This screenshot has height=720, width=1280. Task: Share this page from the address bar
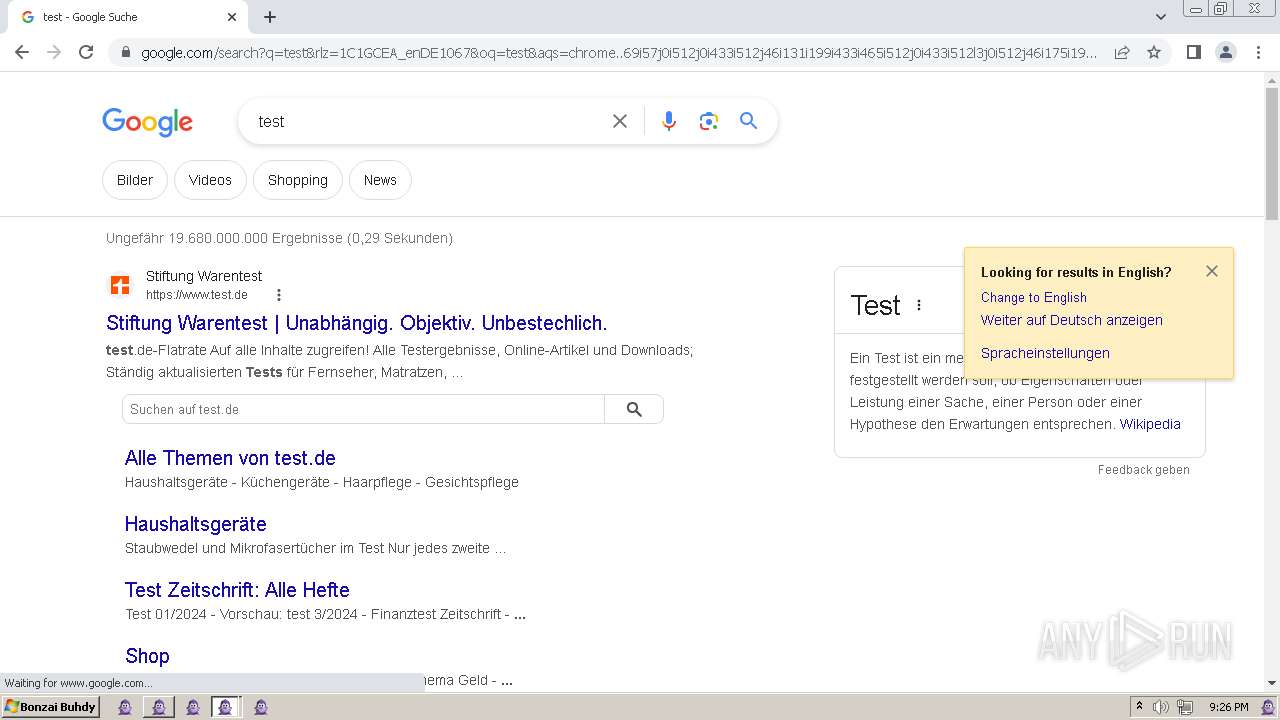point(1122,52)
